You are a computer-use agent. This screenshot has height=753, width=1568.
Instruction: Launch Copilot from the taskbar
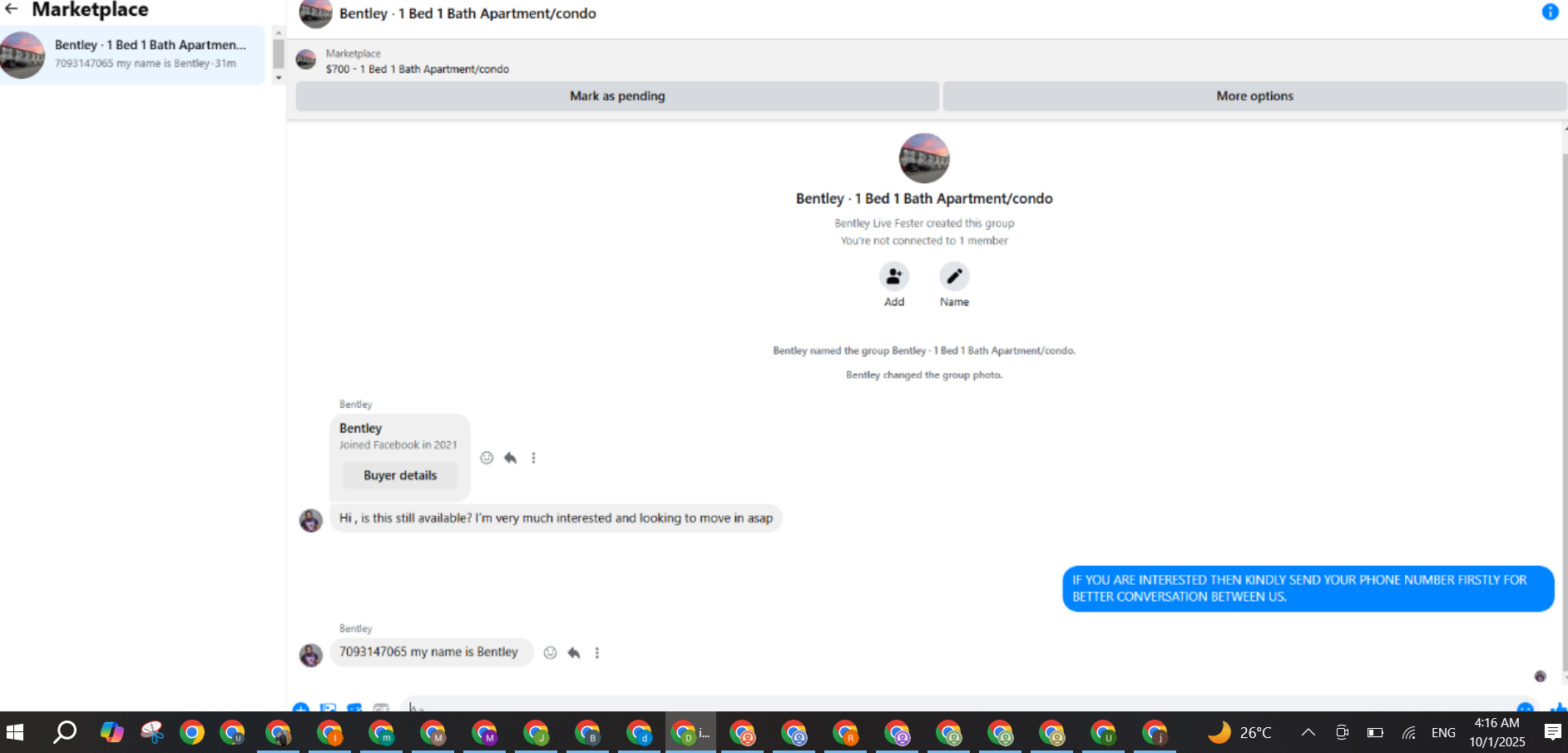(111, 732)
